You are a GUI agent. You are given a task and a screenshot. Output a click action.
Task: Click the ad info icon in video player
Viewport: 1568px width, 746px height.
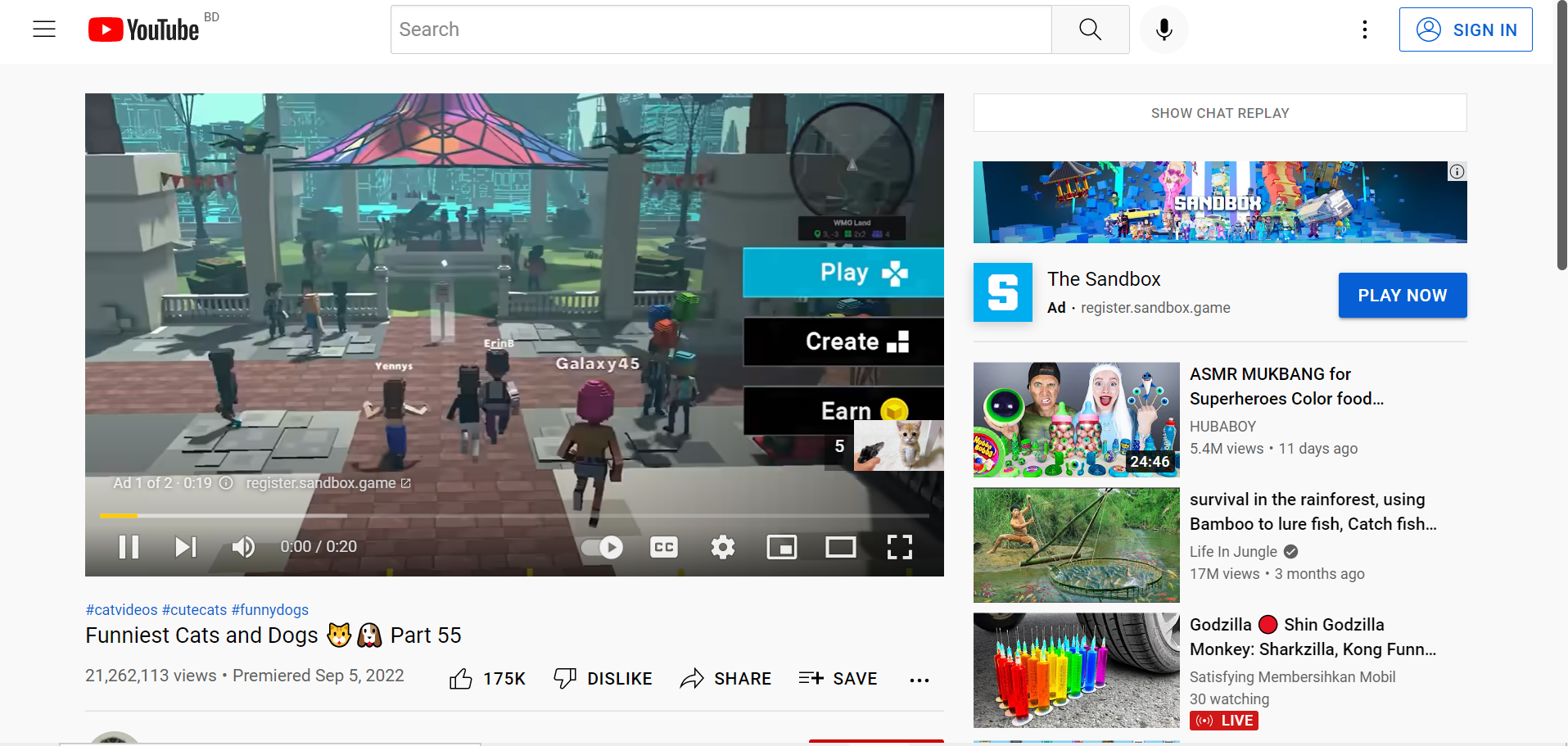pos(226,483)
